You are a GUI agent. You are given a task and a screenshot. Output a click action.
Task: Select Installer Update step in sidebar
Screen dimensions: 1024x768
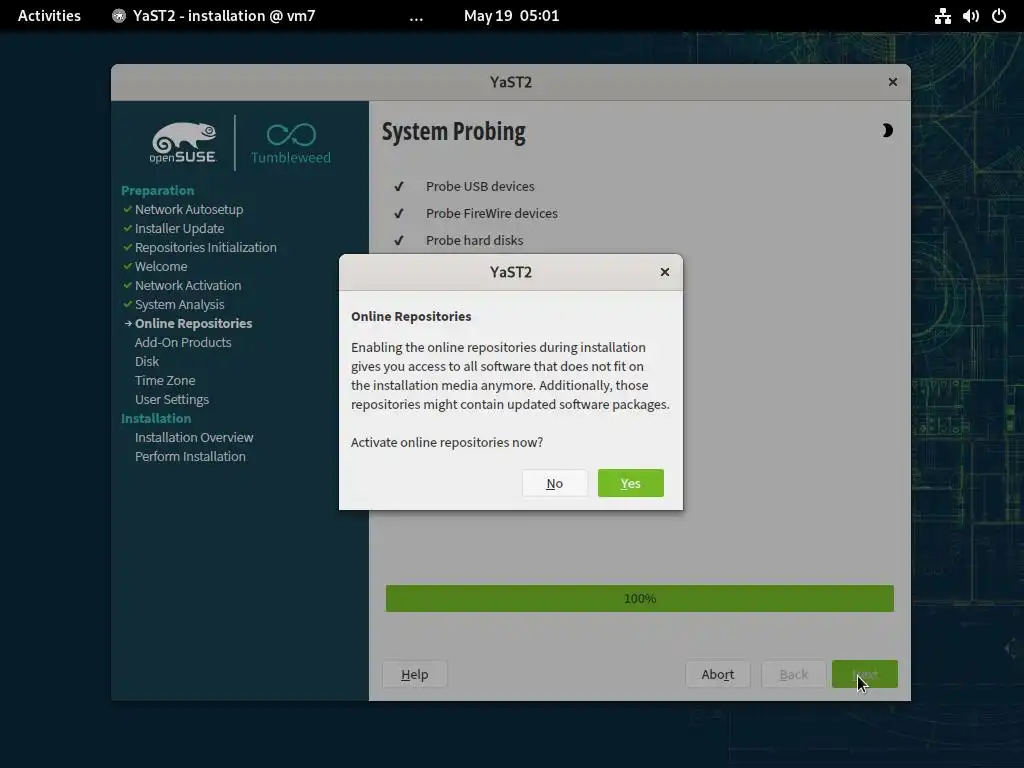point(180,229)
